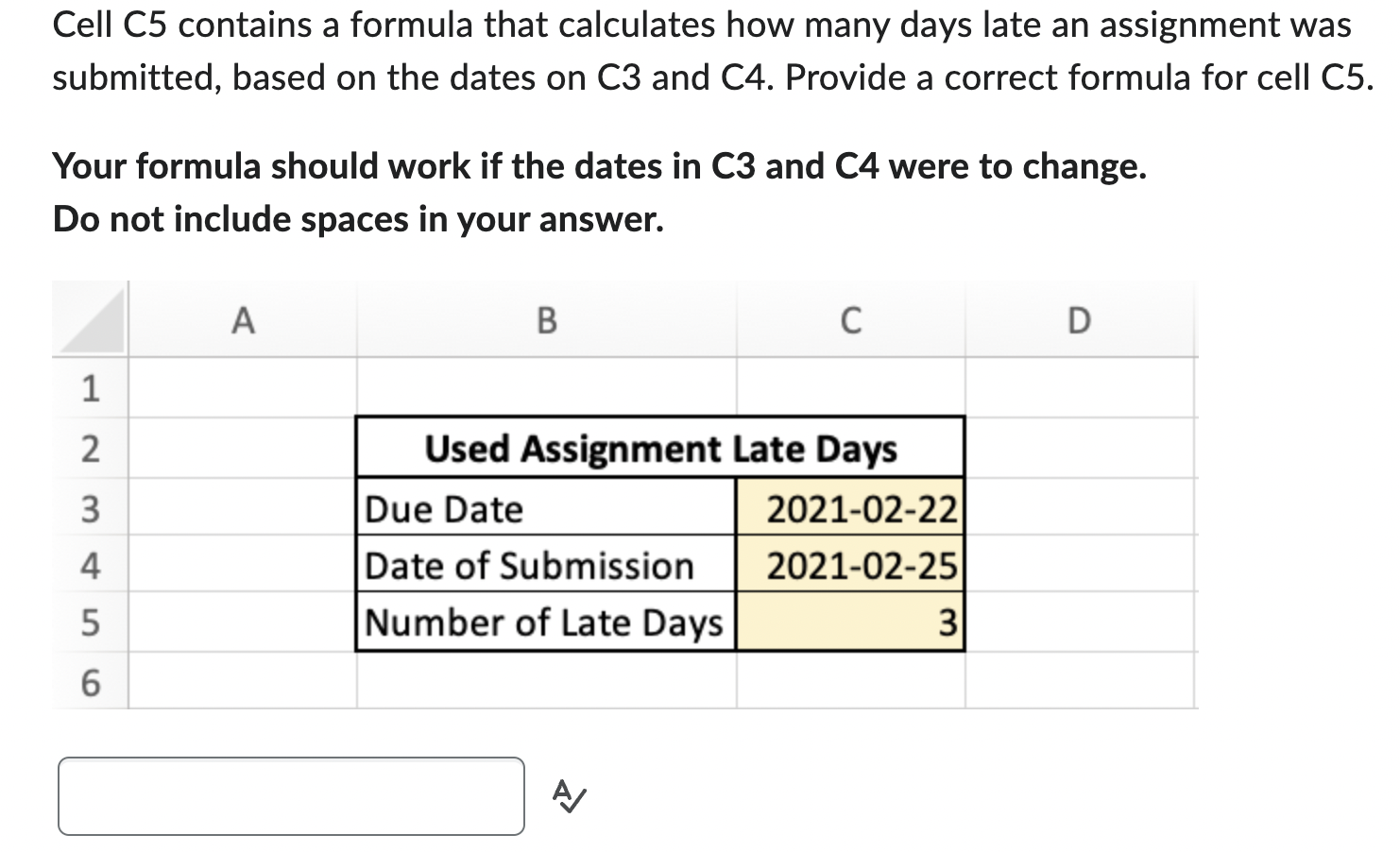Click inside the answer input field
This screenshot has height=852, width=1400.
point(291,796)
